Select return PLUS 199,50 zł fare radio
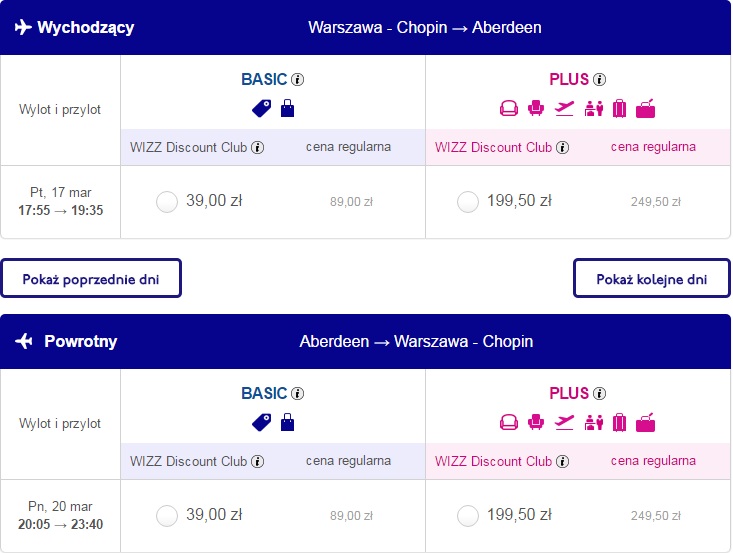The image size is (733, 553). (468, 516)
